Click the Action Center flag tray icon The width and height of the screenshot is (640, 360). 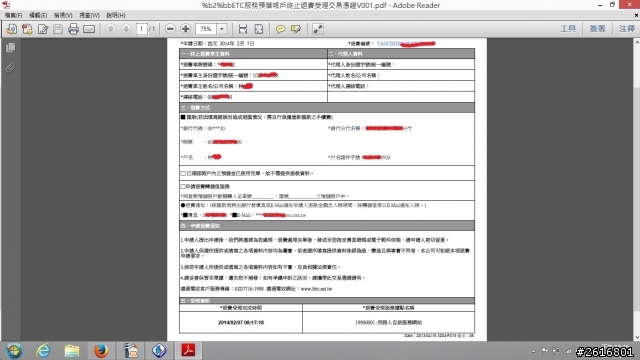click(x=544, y=351)
